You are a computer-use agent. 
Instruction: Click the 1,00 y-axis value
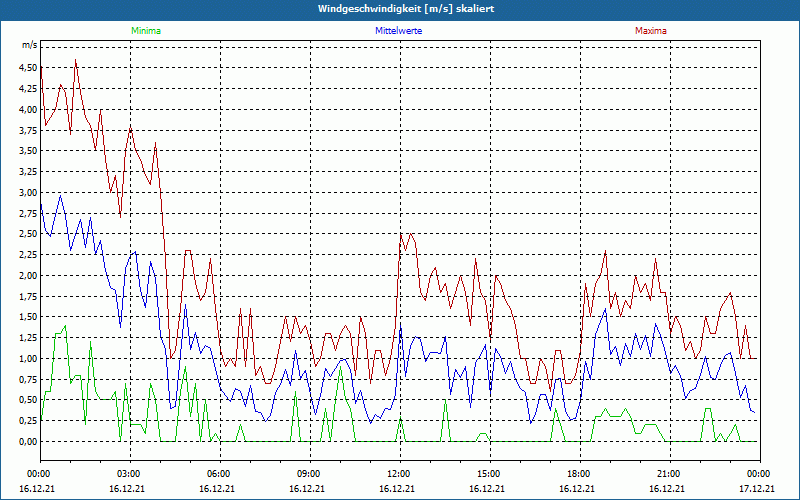[x=28, y=359]
